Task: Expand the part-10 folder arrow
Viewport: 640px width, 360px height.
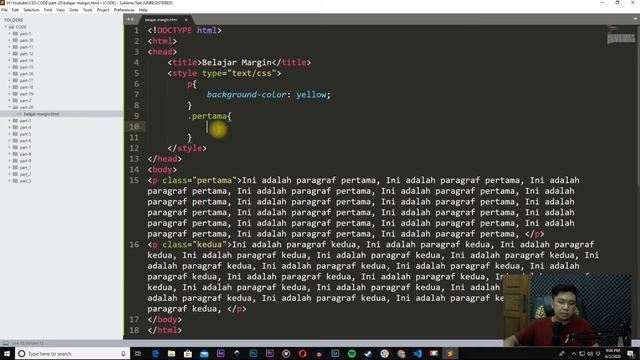Action: (9, 40)
